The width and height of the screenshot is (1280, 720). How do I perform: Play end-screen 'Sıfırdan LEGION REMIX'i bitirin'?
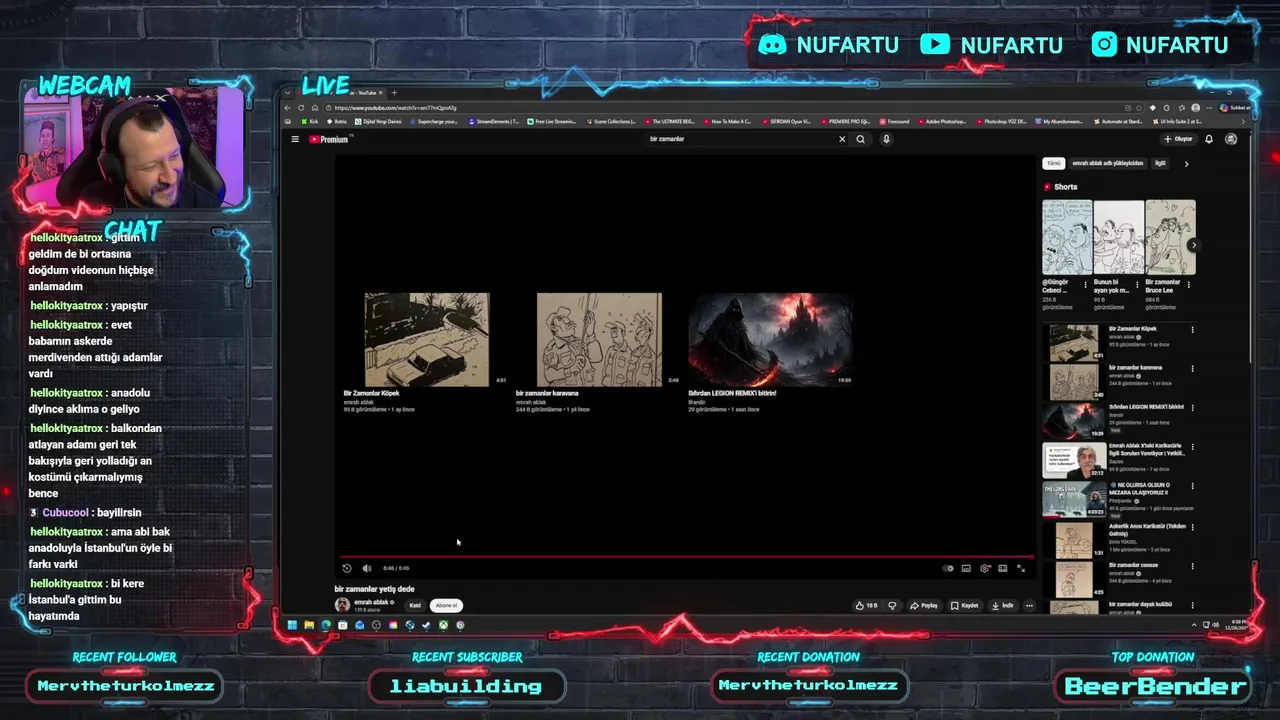coord(770,339)
